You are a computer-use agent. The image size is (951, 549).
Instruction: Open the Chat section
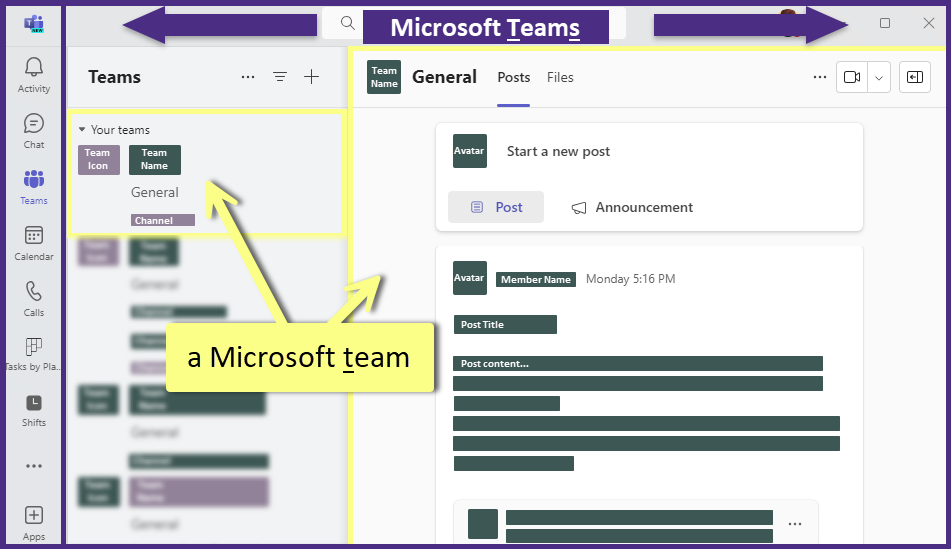click(33, 131)
